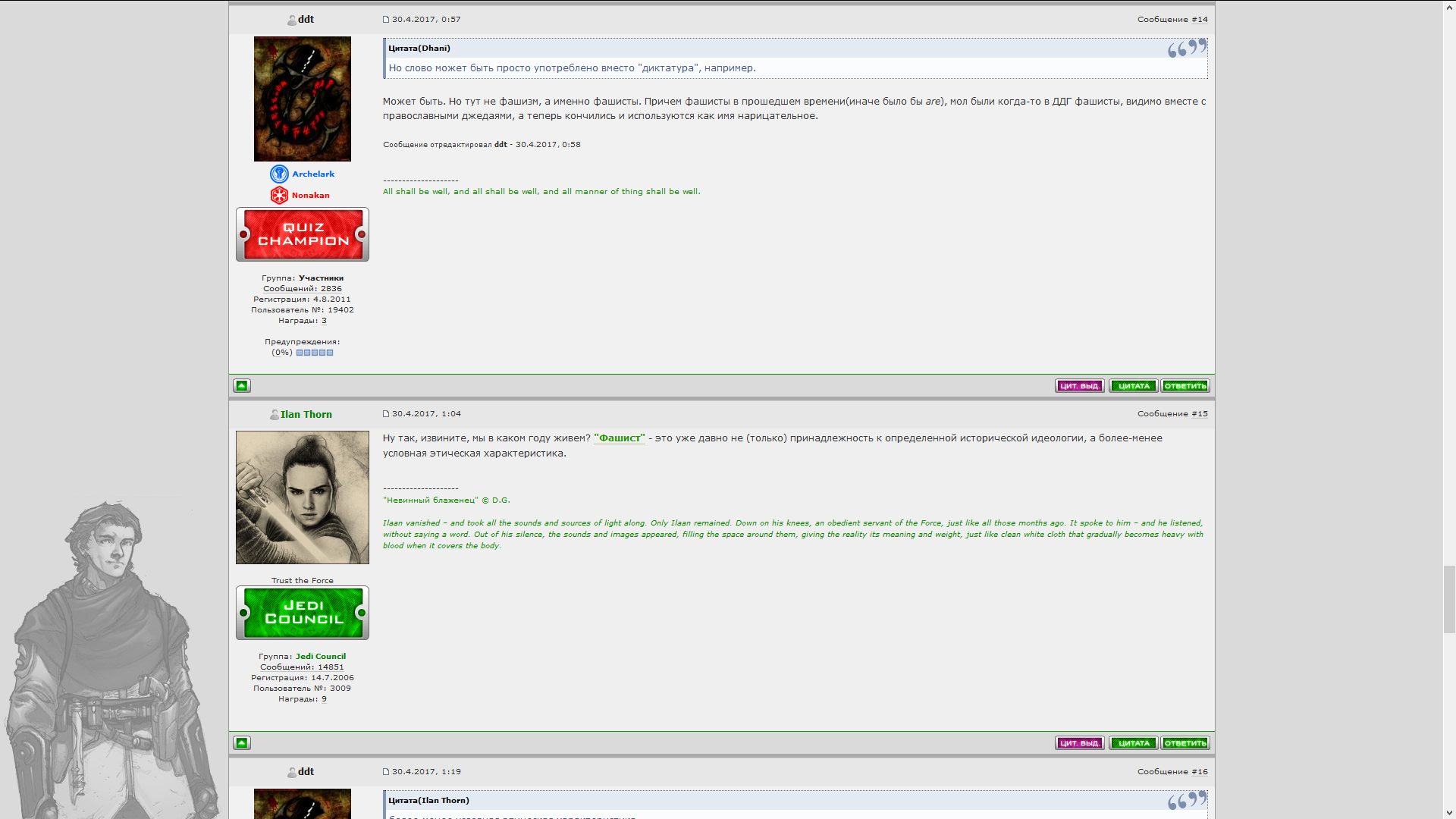1456x819 pixels.
Task: Click the red Nonakan emblem icon
Action: tap(279, 196)
